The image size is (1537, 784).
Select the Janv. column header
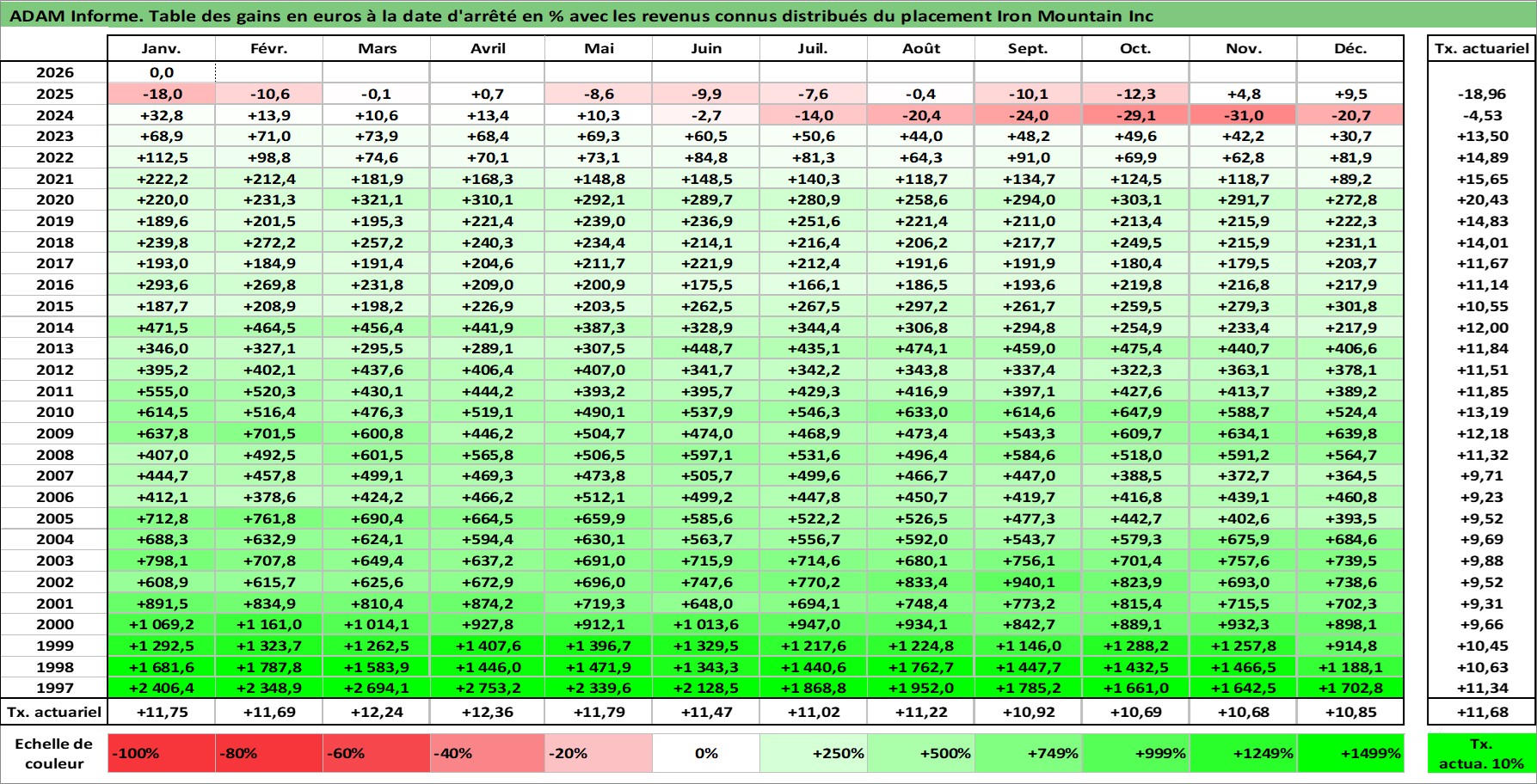162,48
